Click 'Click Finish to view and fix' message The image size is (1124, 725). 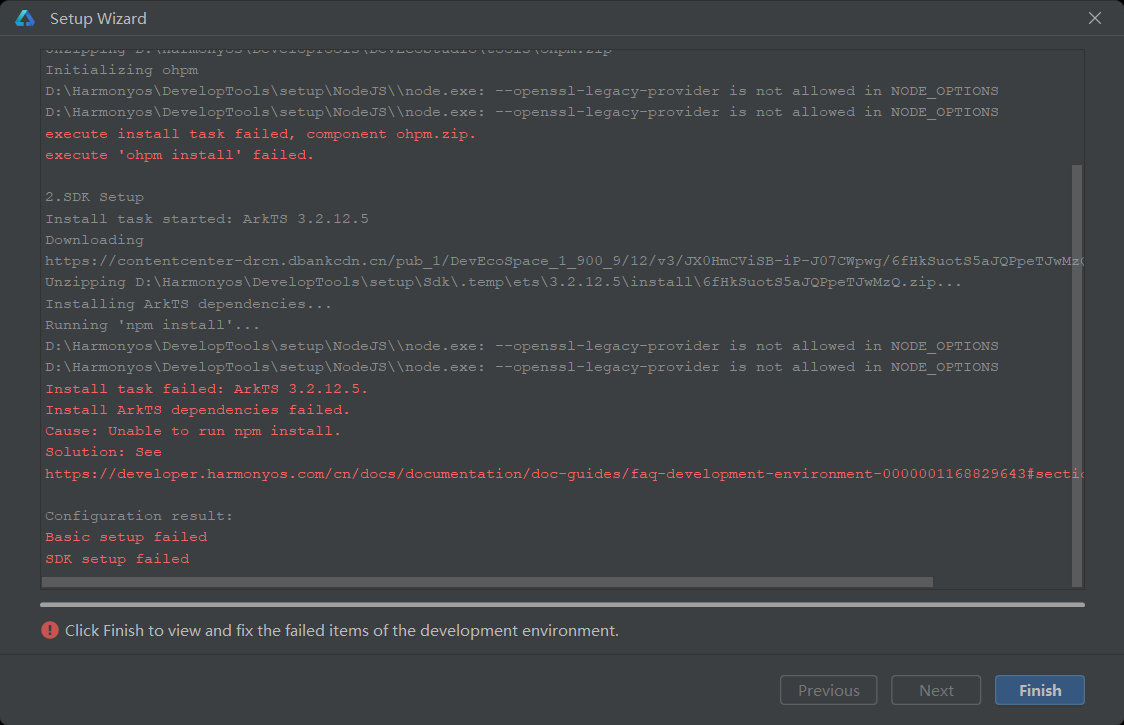342,630
